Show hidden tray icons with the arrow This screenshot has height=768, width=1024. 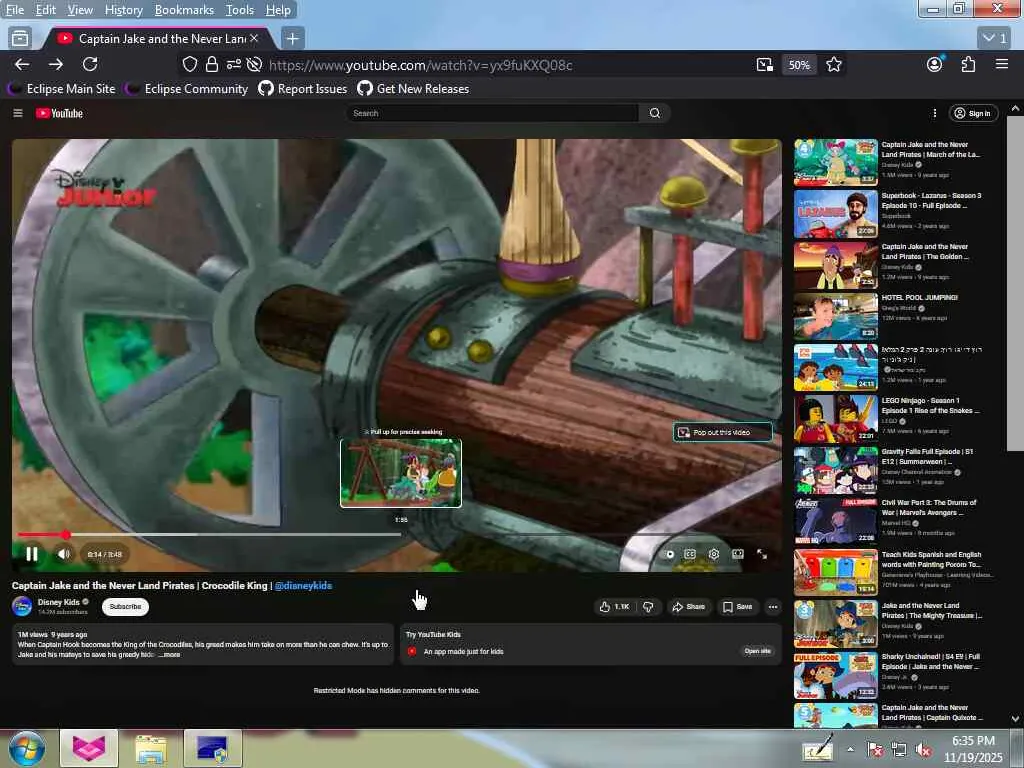(850, 749)
